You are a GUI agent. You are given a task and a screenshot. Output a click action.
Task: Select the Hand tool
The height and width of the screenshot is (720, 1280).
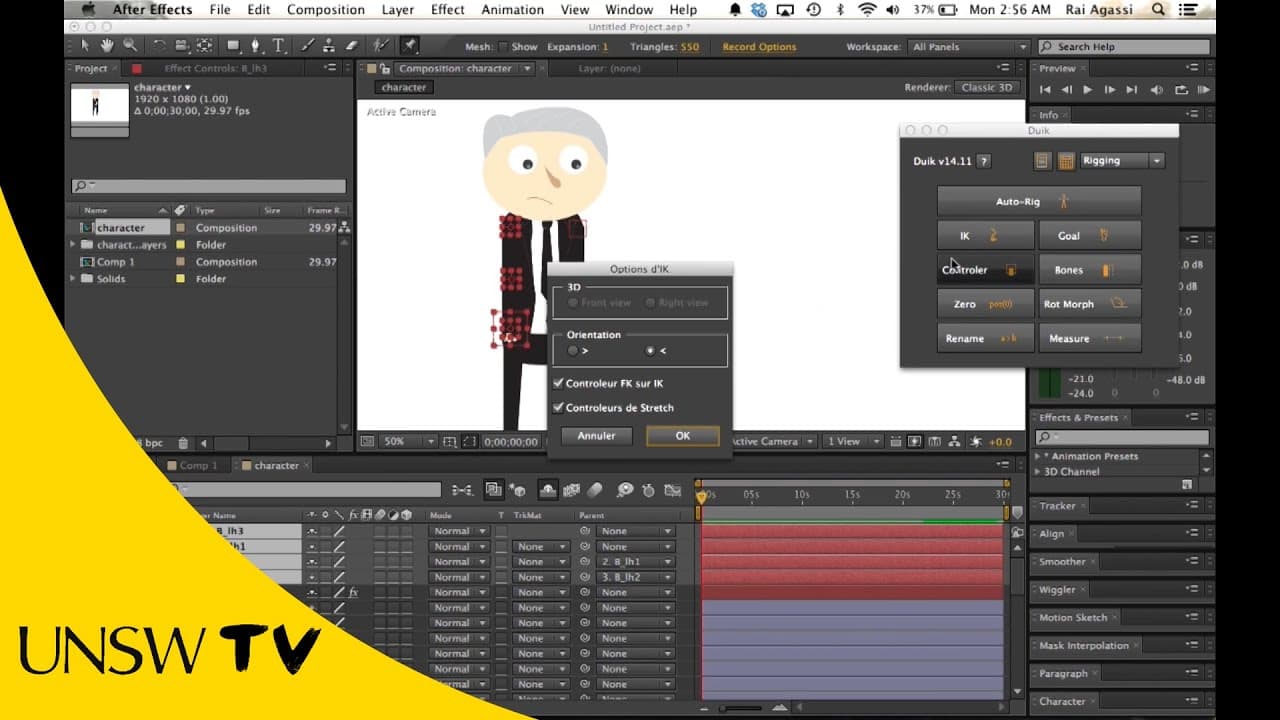pos(107,46)
